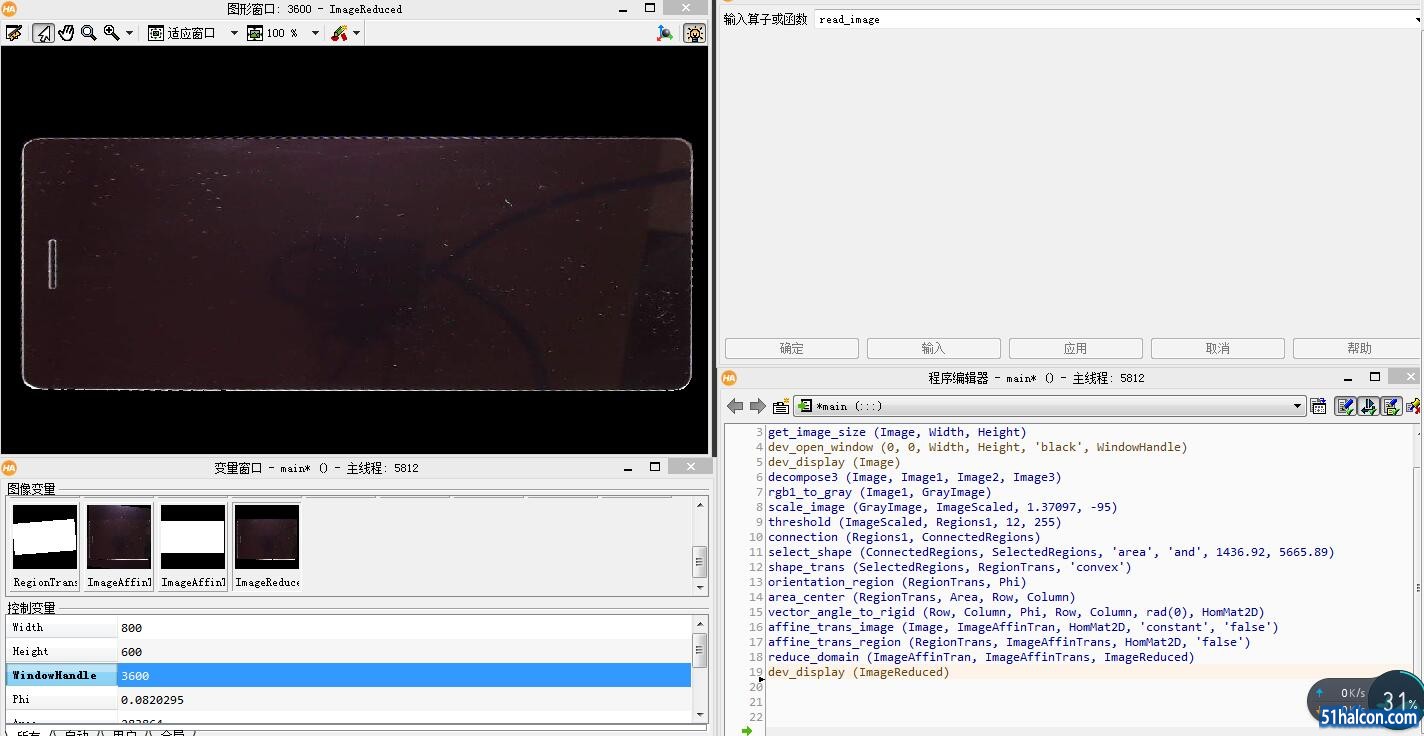
Task: Toggle the first checkmark editor icon
Action: tap(1345, 406)
